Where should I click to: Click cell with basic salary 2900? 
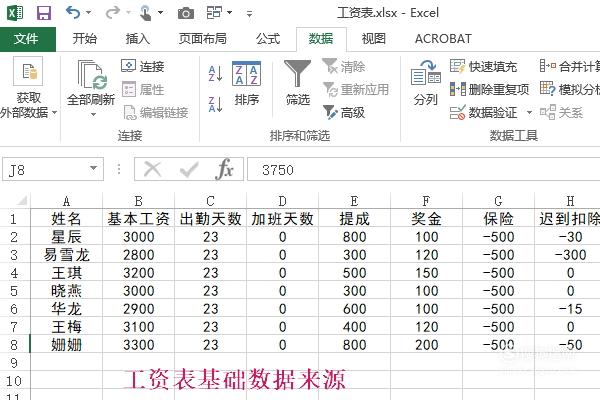pyautogui.click(x=139, y=309)
